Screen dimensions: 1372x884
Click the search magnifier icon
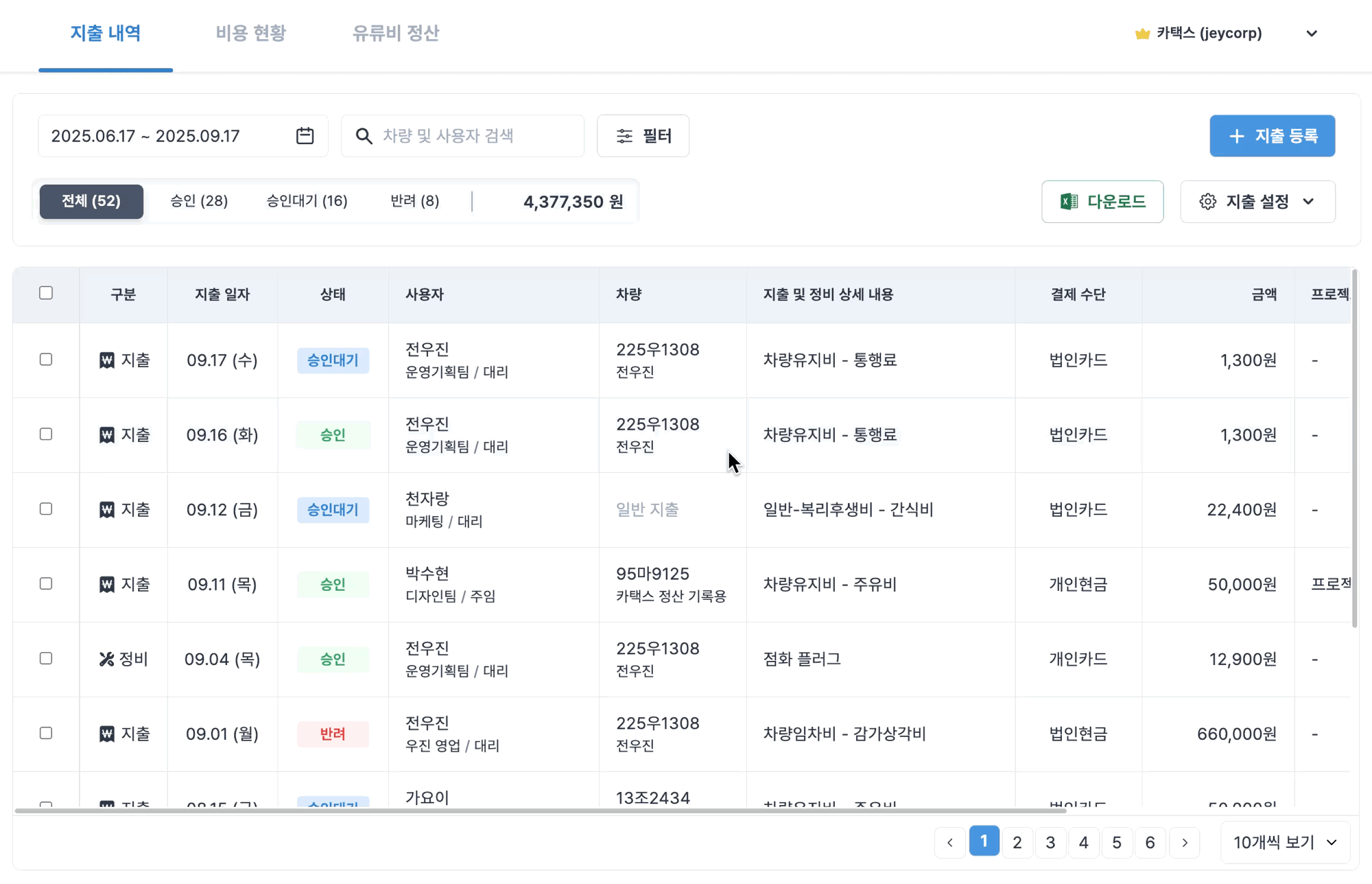click(x=364, y=136)
